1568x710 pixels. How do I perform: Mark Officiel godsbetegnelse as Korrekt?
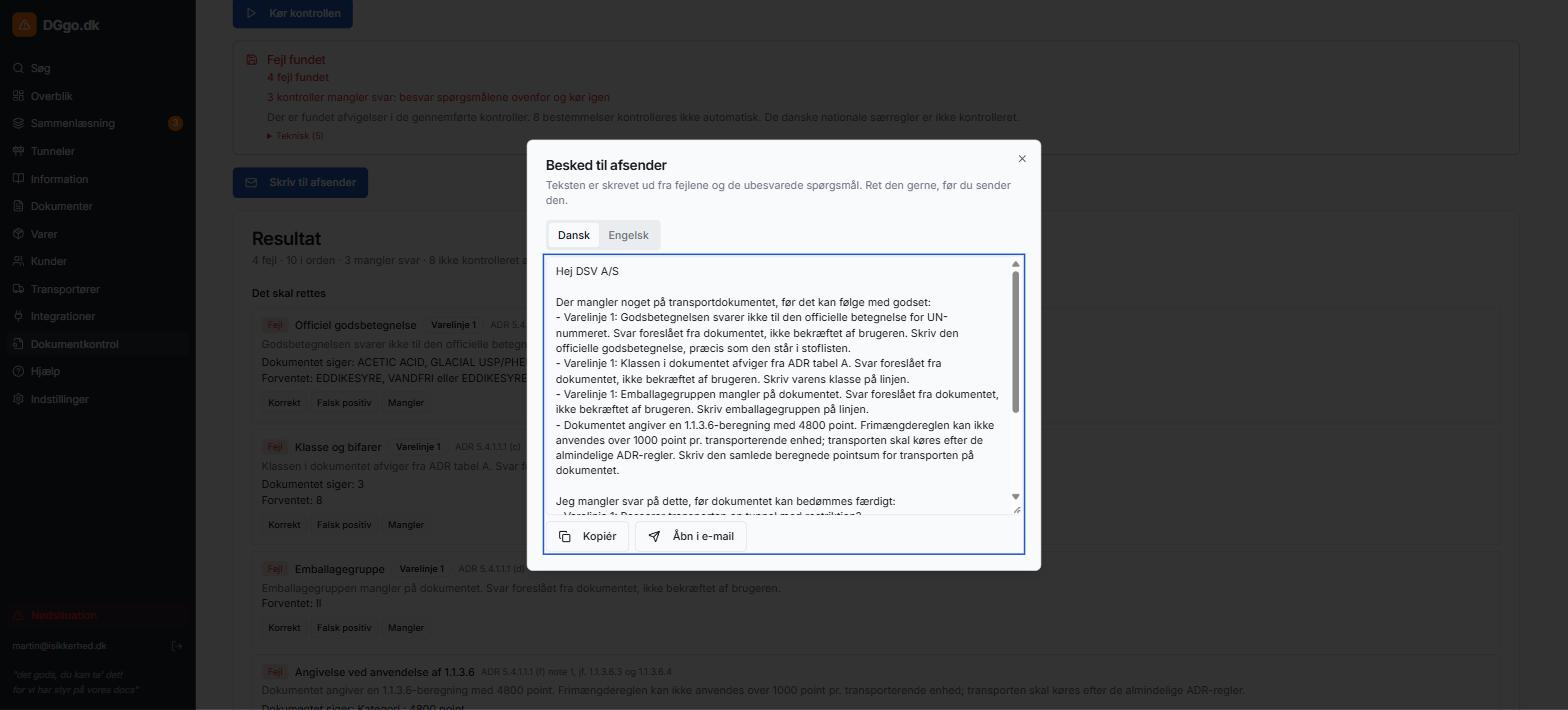[x=285, y=403]
